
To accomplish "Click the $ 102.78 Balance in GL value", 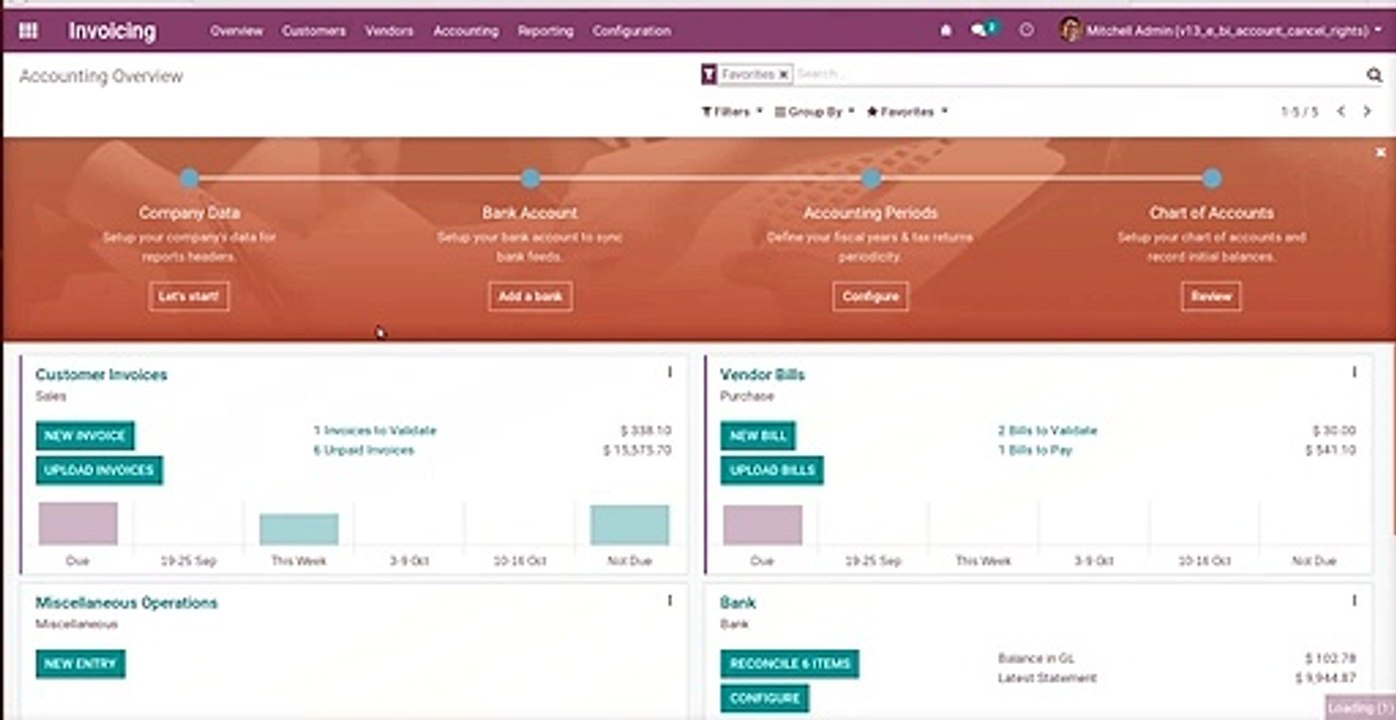I will 1330,658.
